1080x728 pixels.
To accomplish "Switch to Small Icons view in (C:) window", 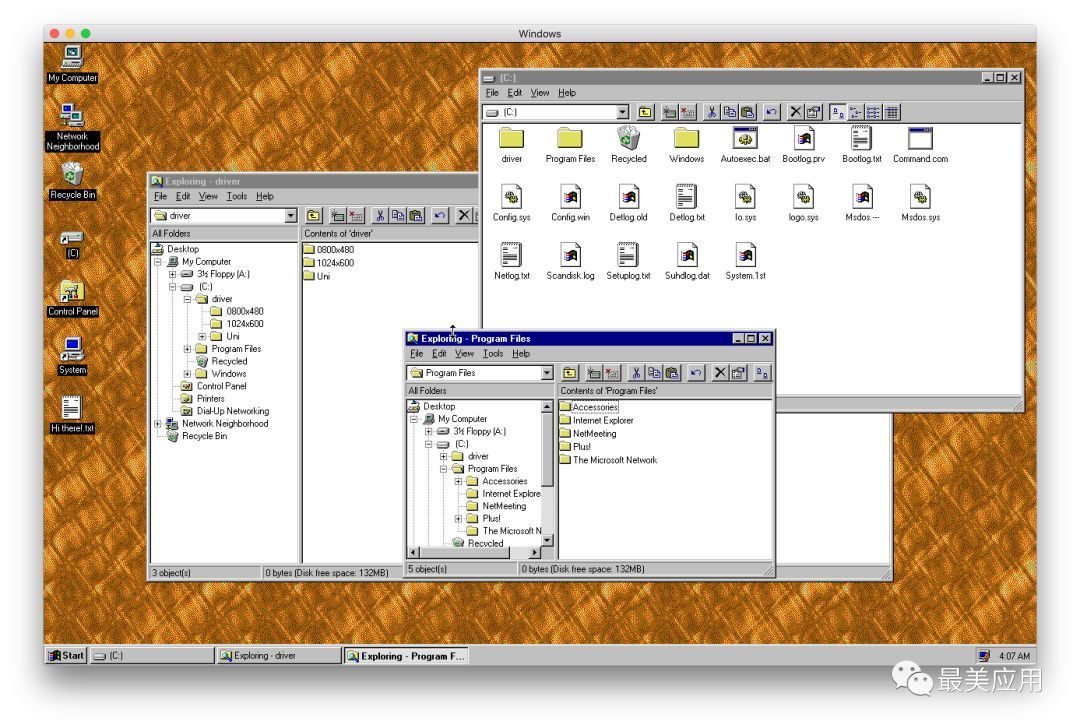I will (855, 113).
